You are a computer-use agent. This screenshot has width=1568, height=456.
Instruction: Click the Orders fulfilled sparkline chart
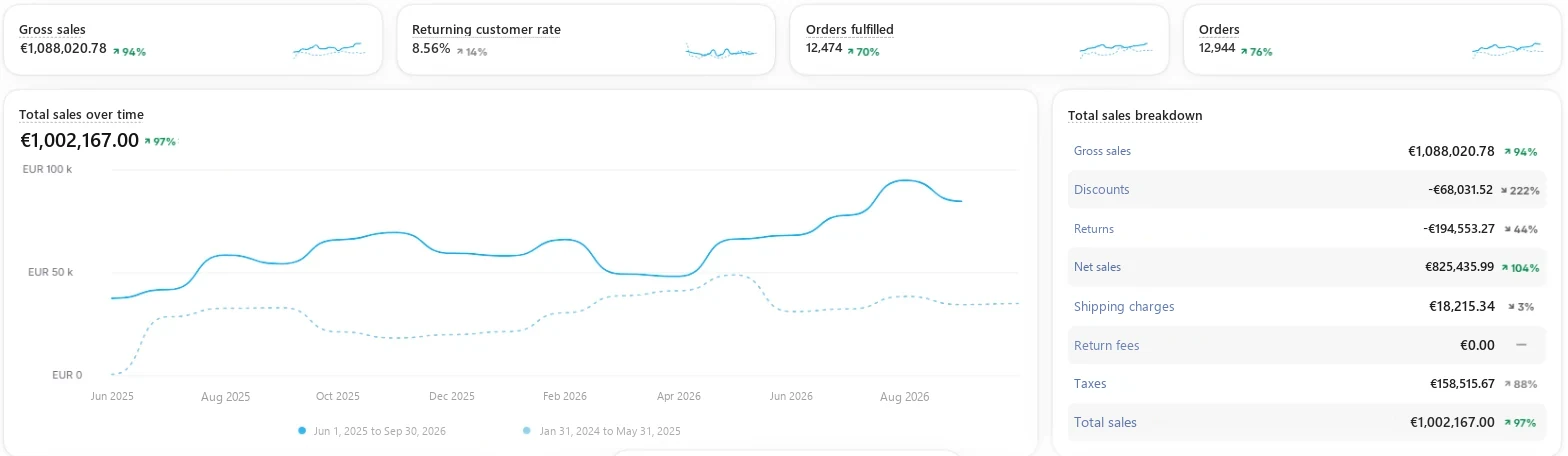point(1115,49)
